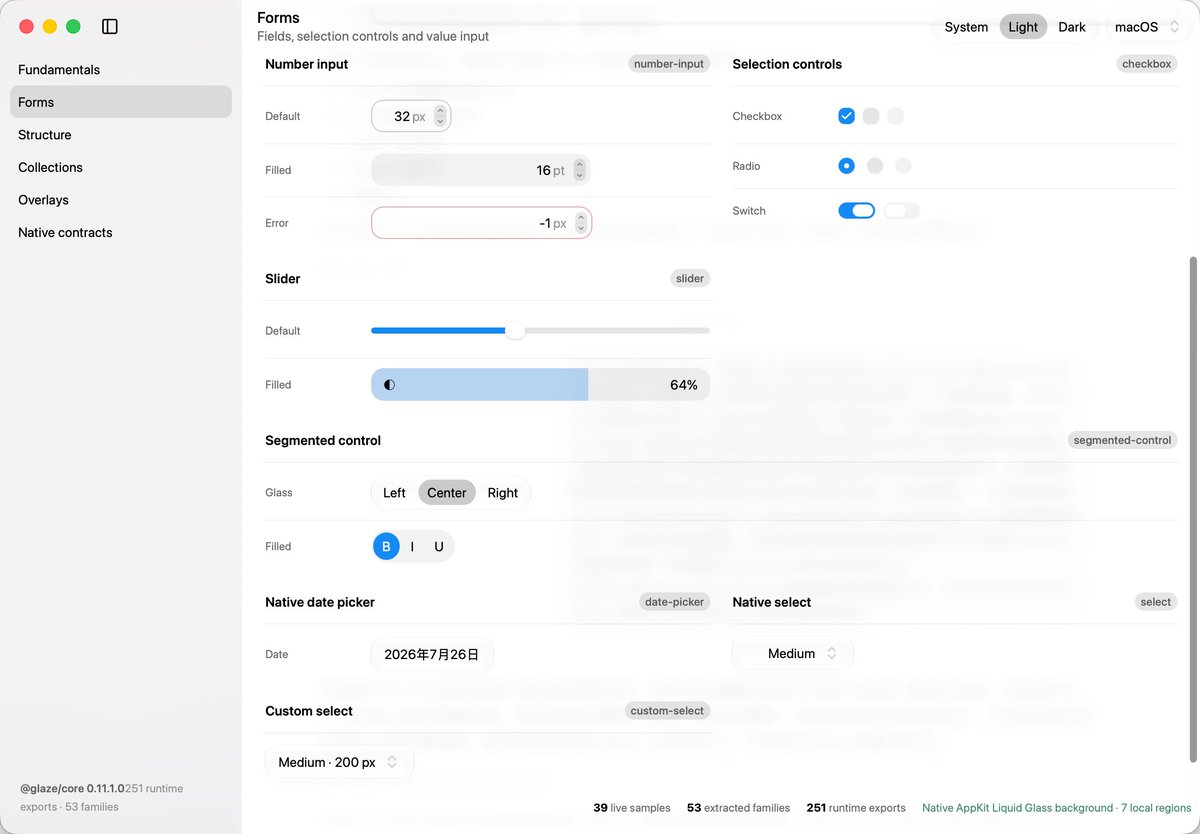
Task: Turn off the enabled blue switch
Action: click(x=856, y=211)
